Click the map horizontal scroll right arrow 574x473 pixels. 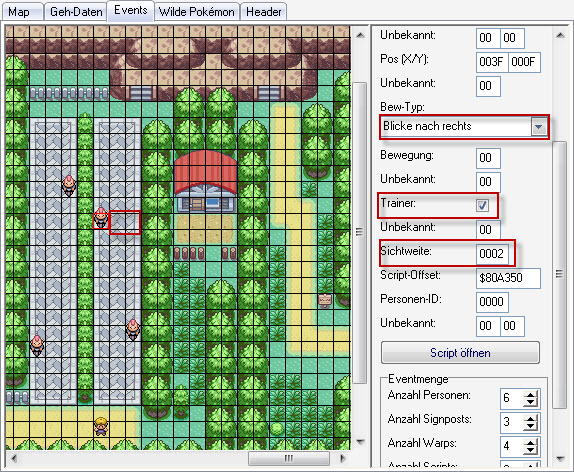343,458
